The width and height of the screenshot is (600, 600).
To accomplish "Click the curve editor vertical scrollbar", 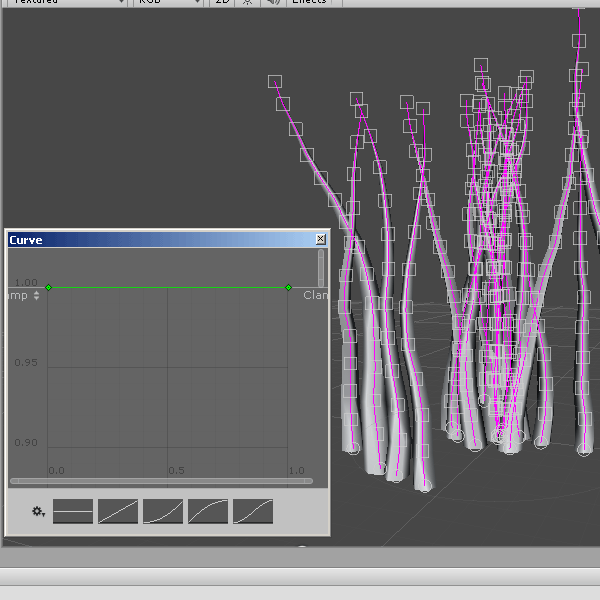I will (x=321, y=268).
